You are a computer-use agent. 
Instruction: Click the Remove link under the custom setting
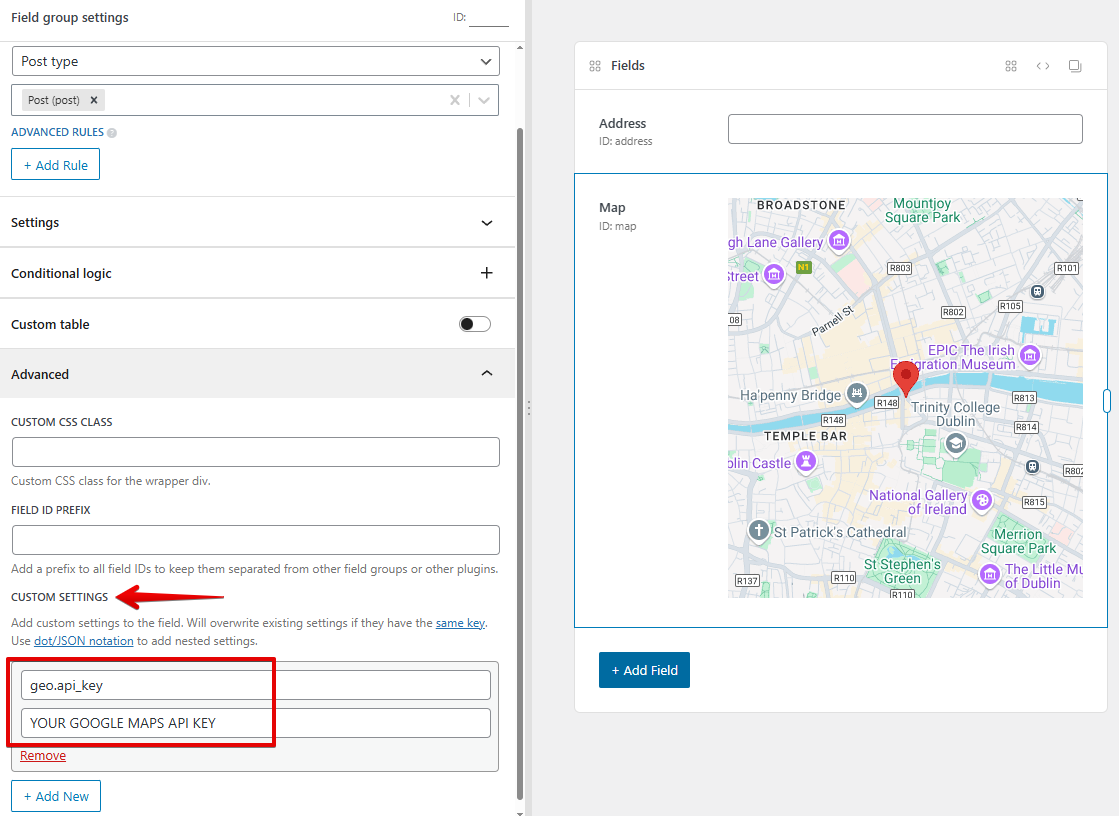coord(42,755)
